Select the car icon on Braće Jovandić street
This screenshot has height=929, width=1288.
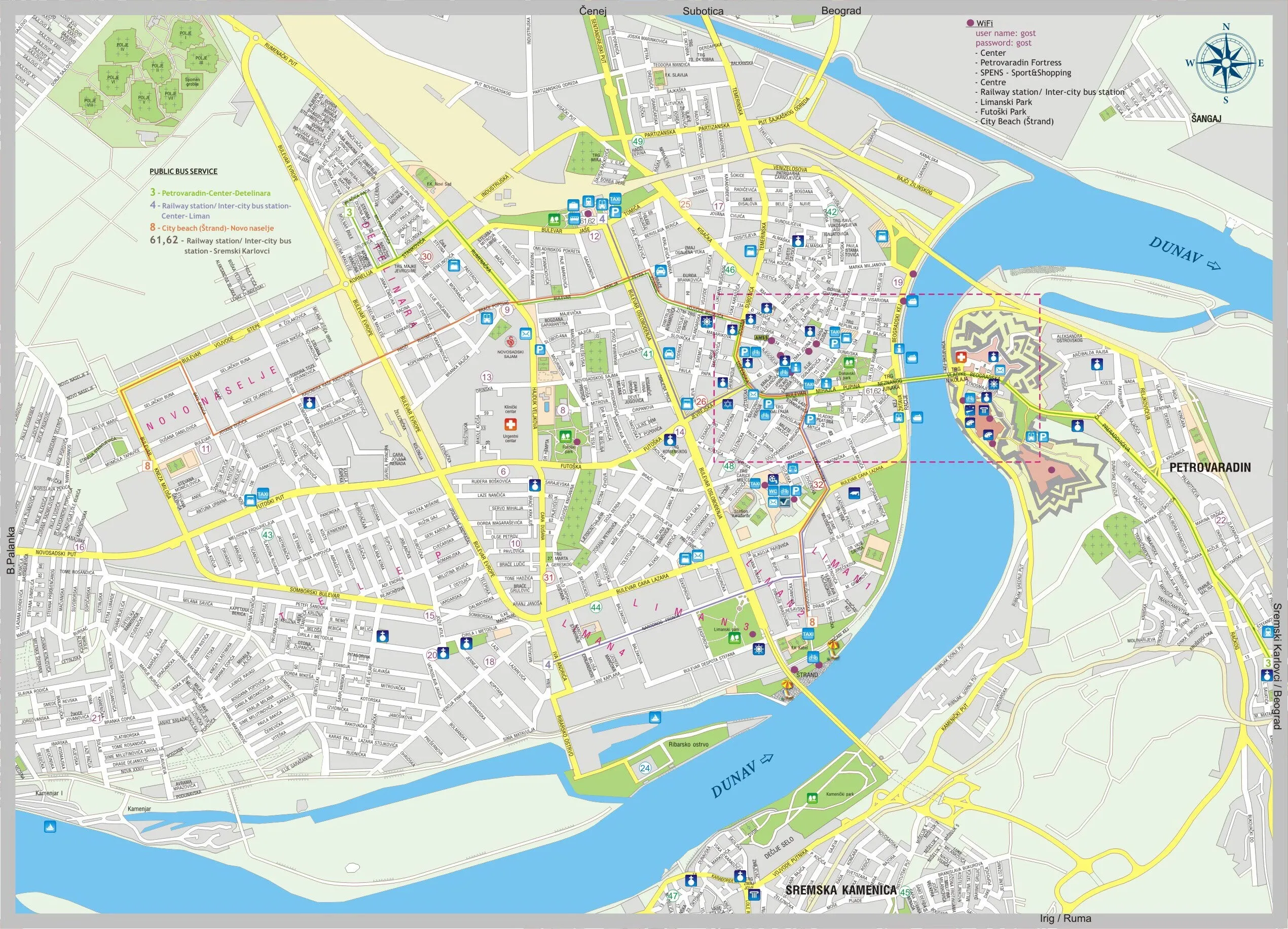click(660, 270)
